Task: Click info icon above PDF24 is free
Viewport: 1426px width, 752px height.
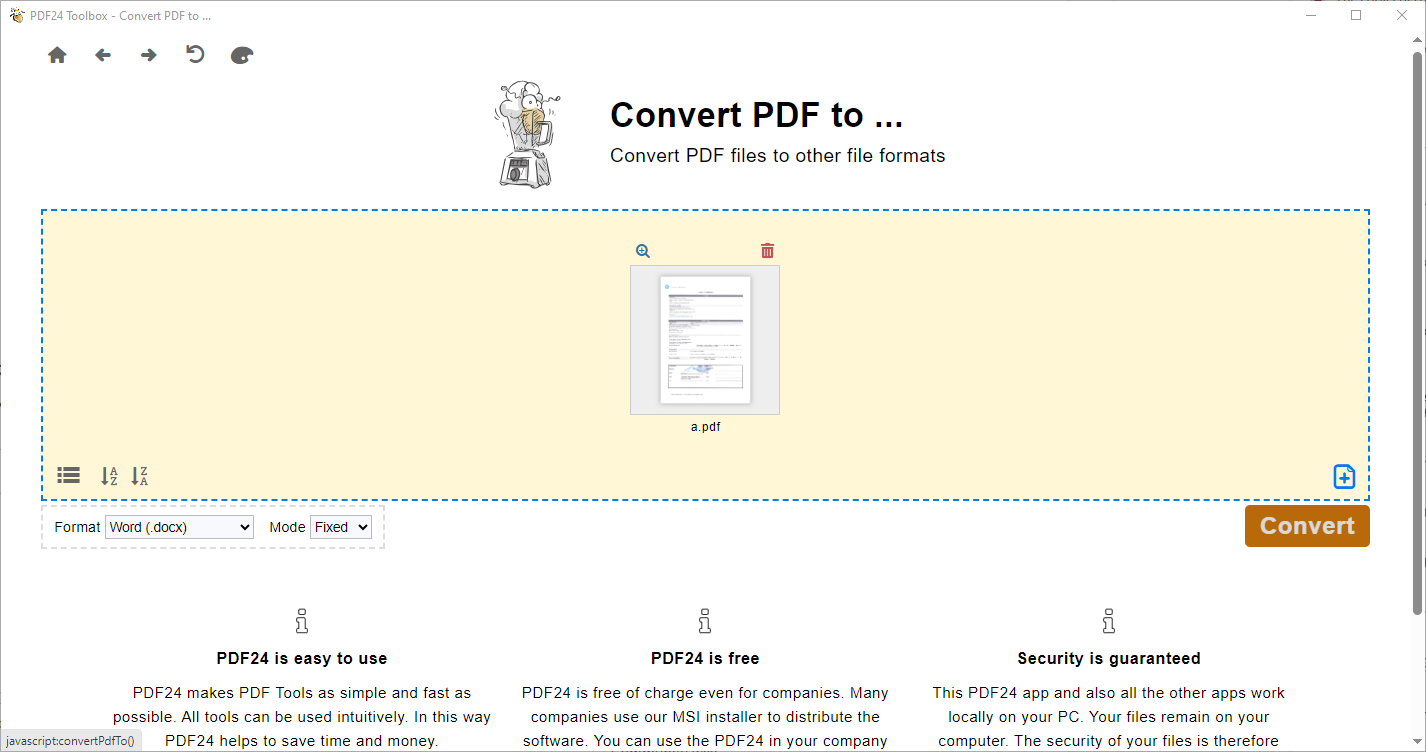Action: click(705, 621)
